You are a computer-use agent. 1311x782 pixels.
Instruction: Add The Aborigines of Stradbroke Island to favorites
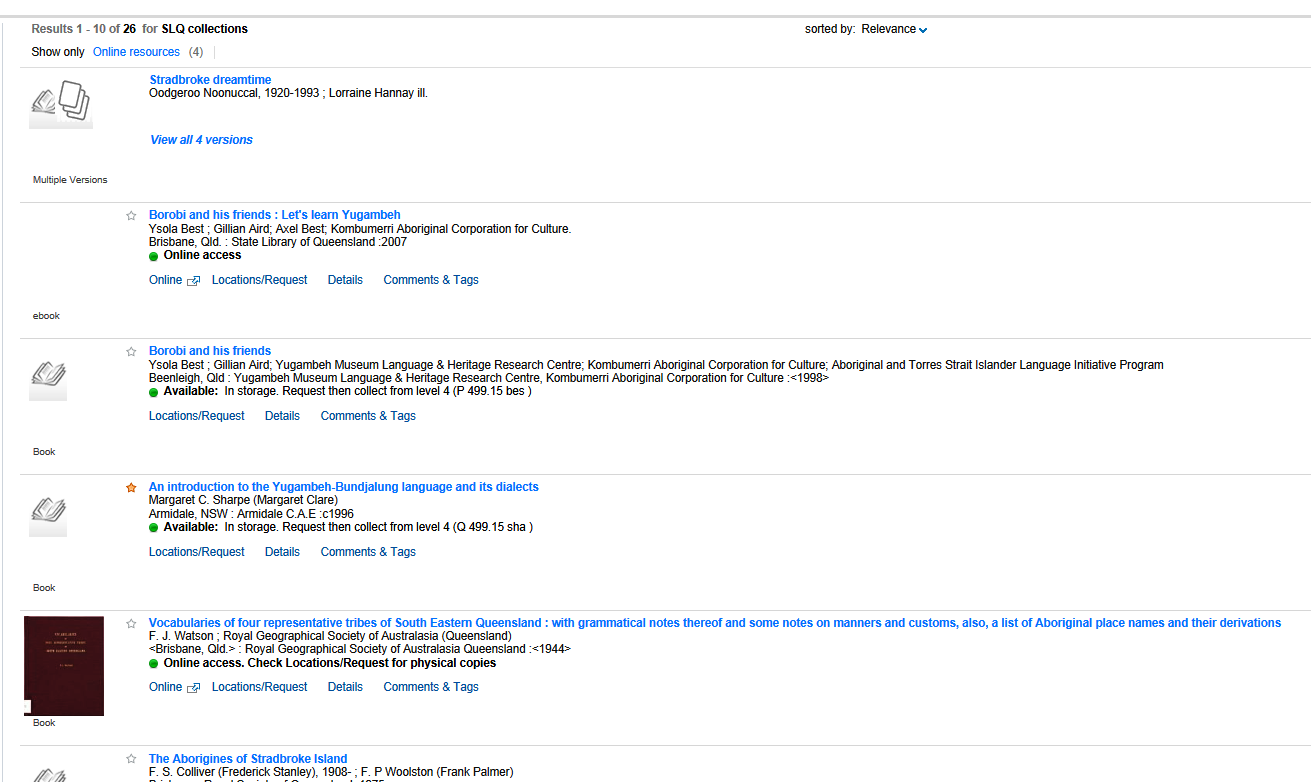131,759
